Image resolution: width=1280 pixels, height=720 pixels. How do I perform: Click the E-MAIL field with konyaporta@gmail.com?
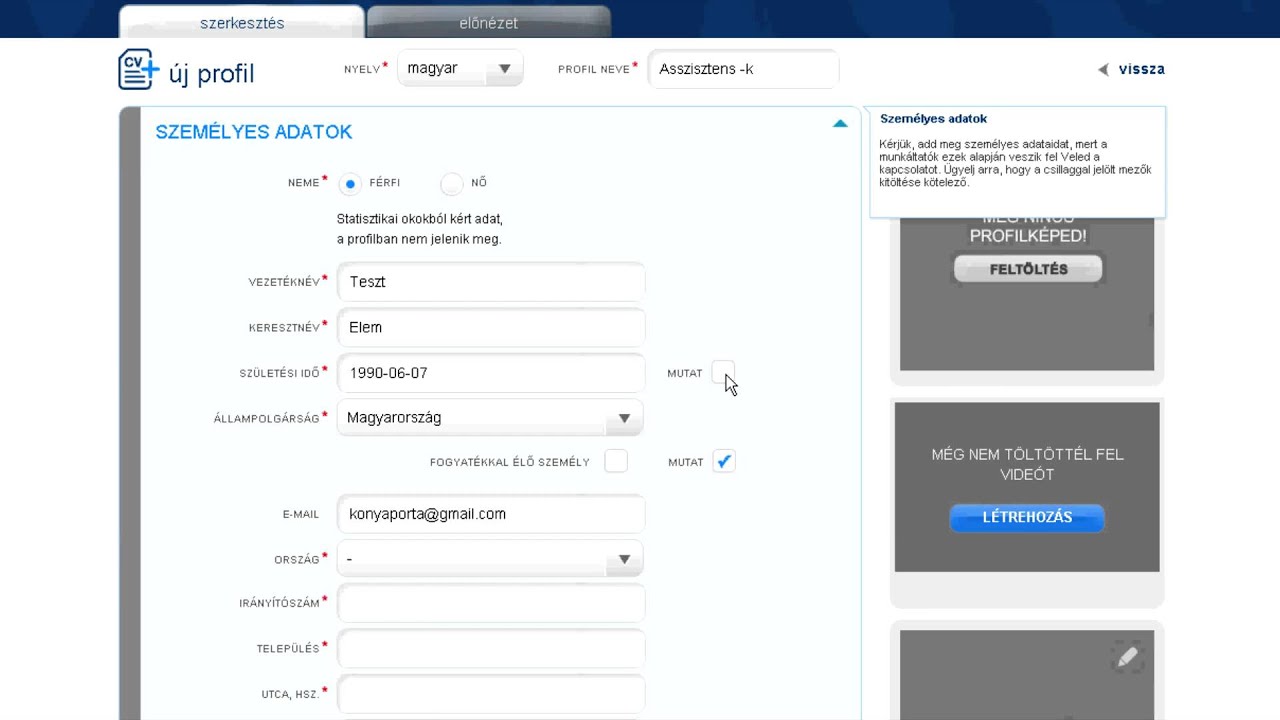491,514
